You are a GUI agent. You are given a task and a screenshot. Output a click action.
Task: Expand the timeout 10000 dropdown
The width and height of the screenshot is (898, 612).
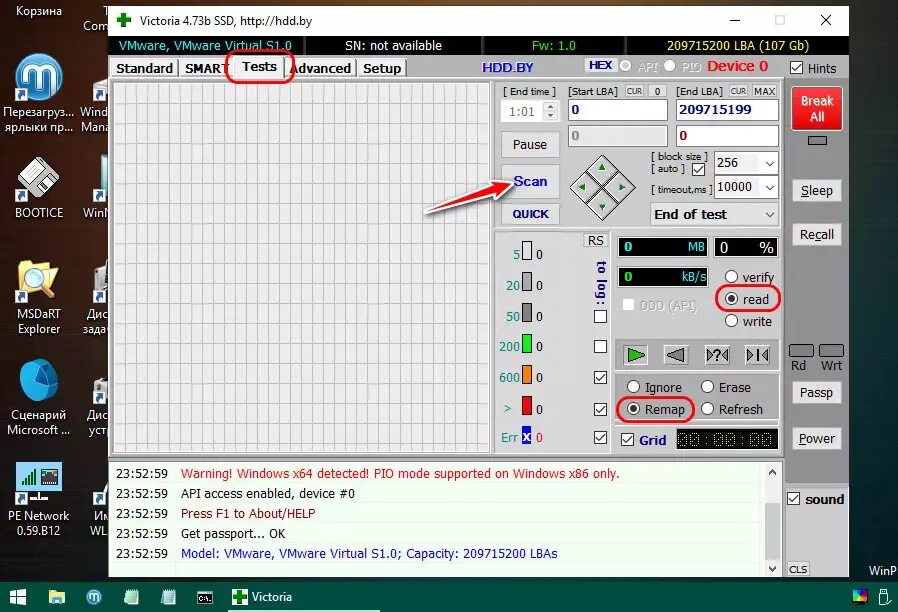click(769, 187)
